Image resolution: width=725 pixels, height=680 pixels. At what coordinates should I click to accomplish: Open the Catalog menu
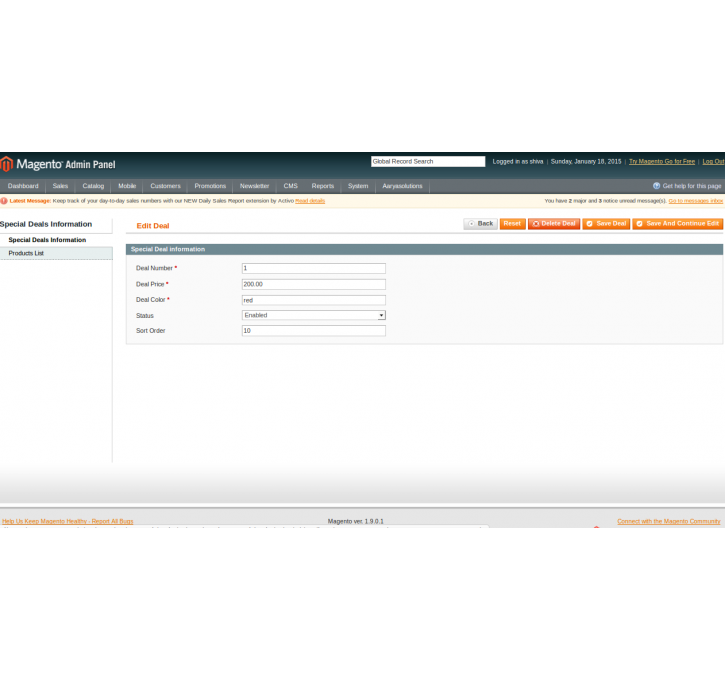pyautogui.click(x=93, y=186)
